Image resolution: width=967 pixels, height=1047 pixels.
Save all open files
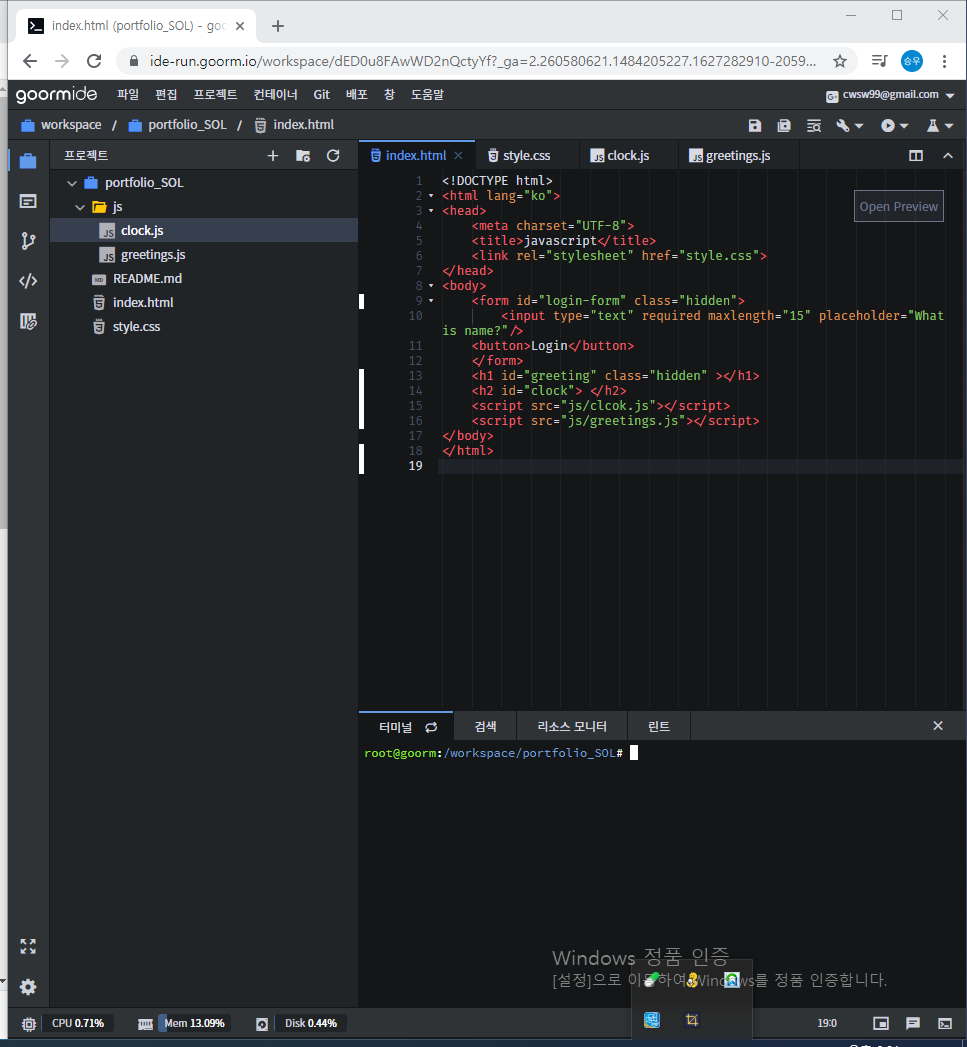784,126
